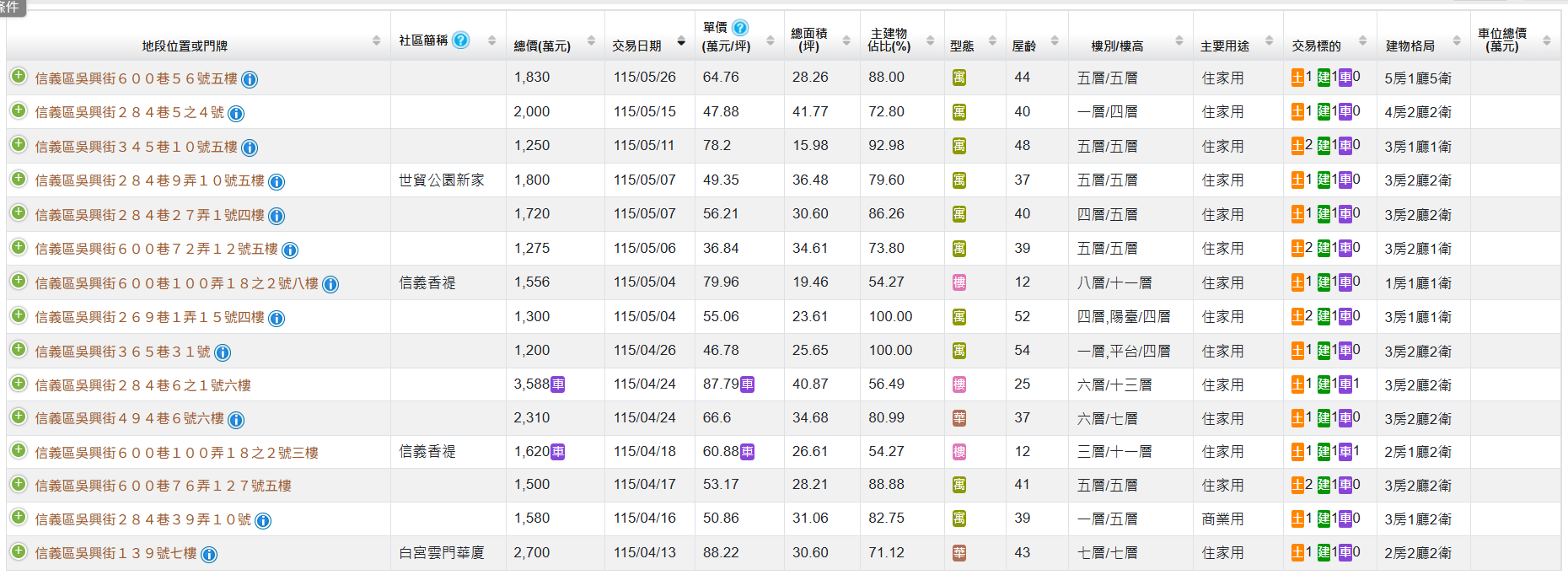Open address link 信義區吳興街600巷56號五樓
The height and width of the screenshot is (575, 1568).
pyautogui.click(x=136, y=78)
